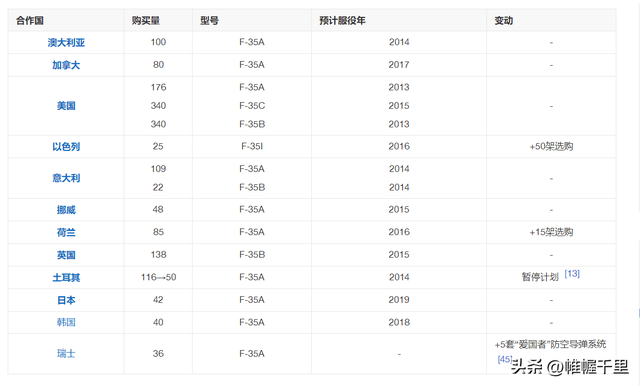Select the 变动 column header

[x=504, y=20]
